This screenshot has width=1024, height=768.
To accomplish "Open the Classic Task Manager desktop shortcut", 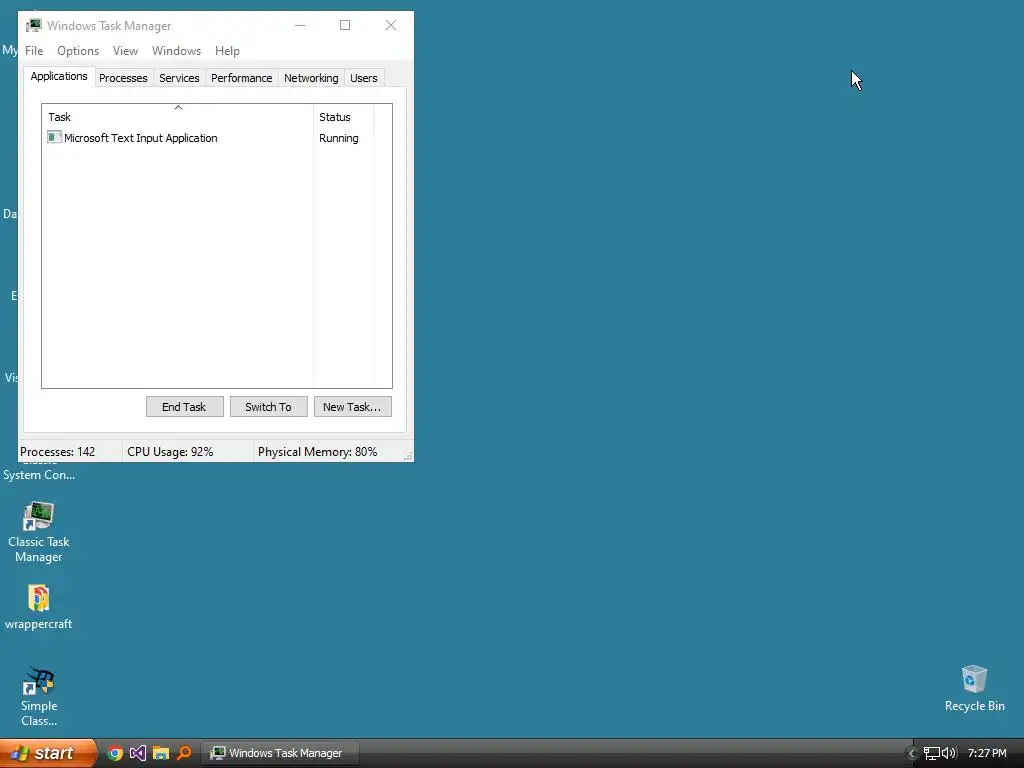I will click(x=39, y=532).
